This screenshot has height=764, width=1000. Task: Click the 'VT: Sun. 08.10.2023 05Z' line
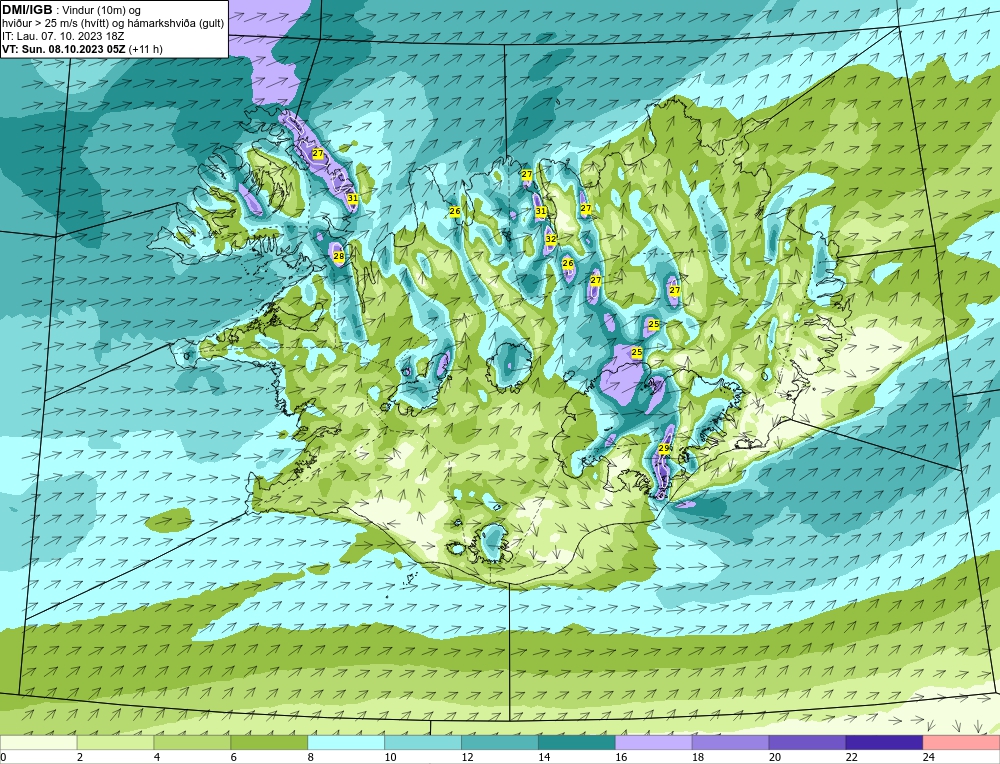click(82, 49)
